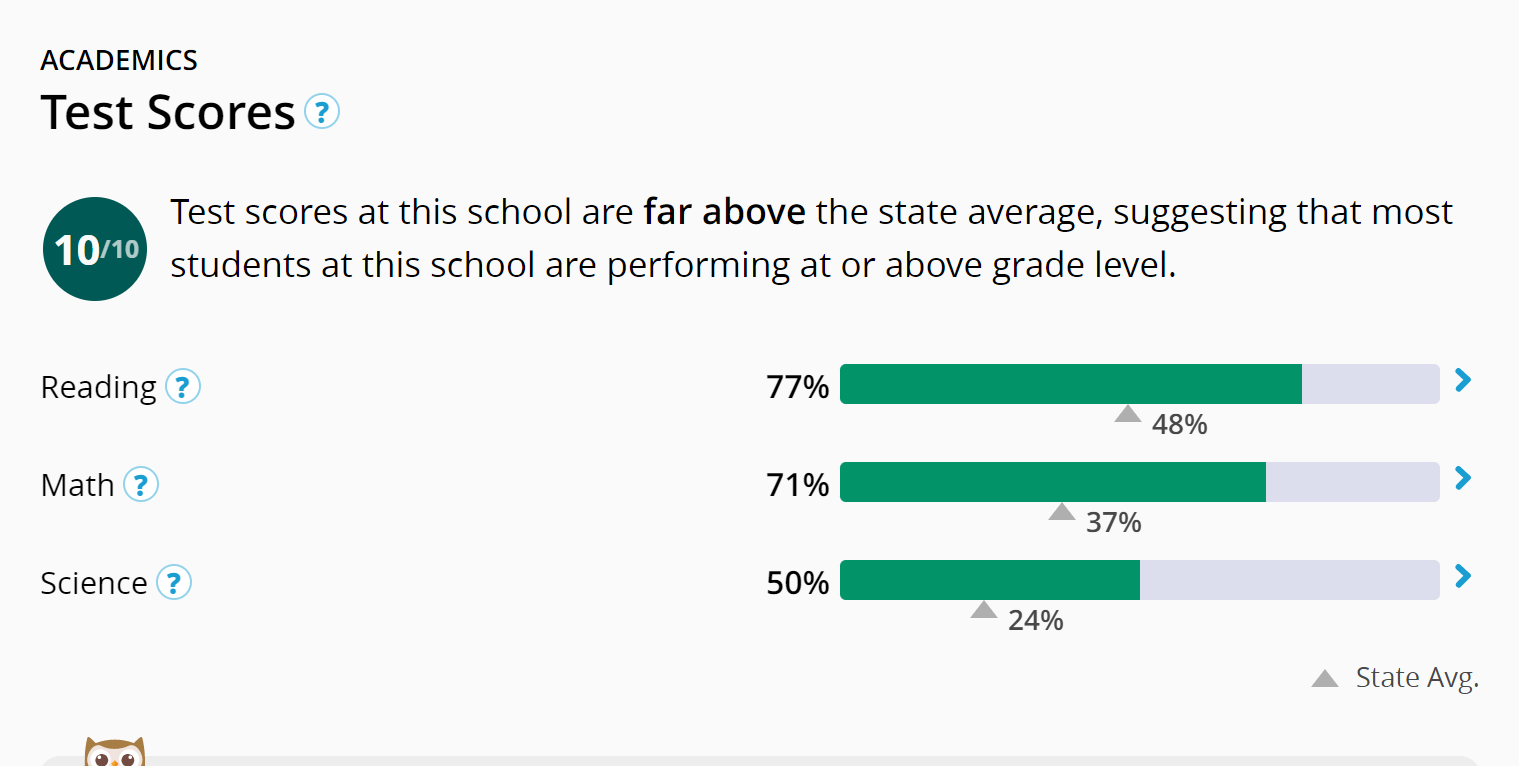
Task: Click the Reading state average triangle marker
Action: point(1128,414)
